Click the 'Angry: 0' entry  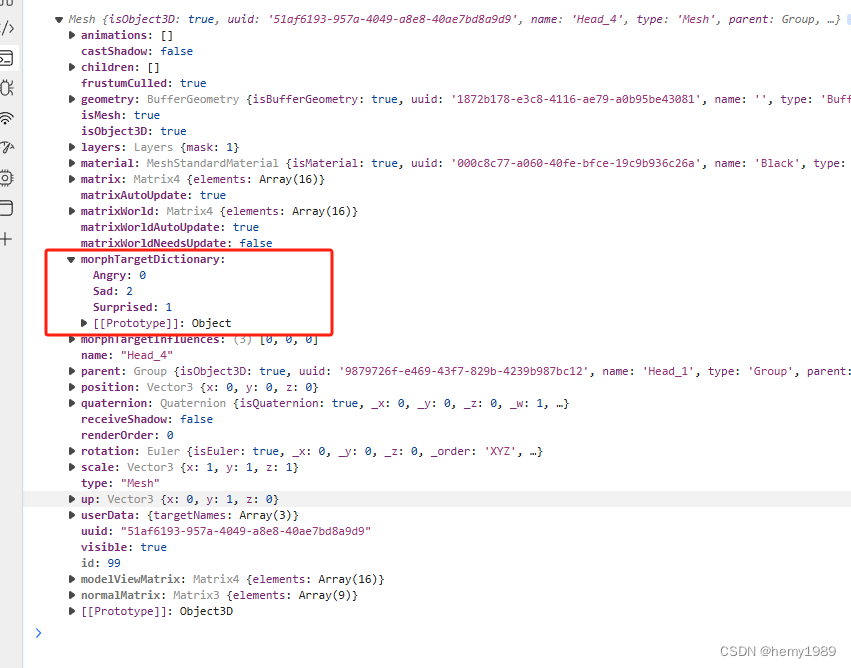[x=119, y=275]
